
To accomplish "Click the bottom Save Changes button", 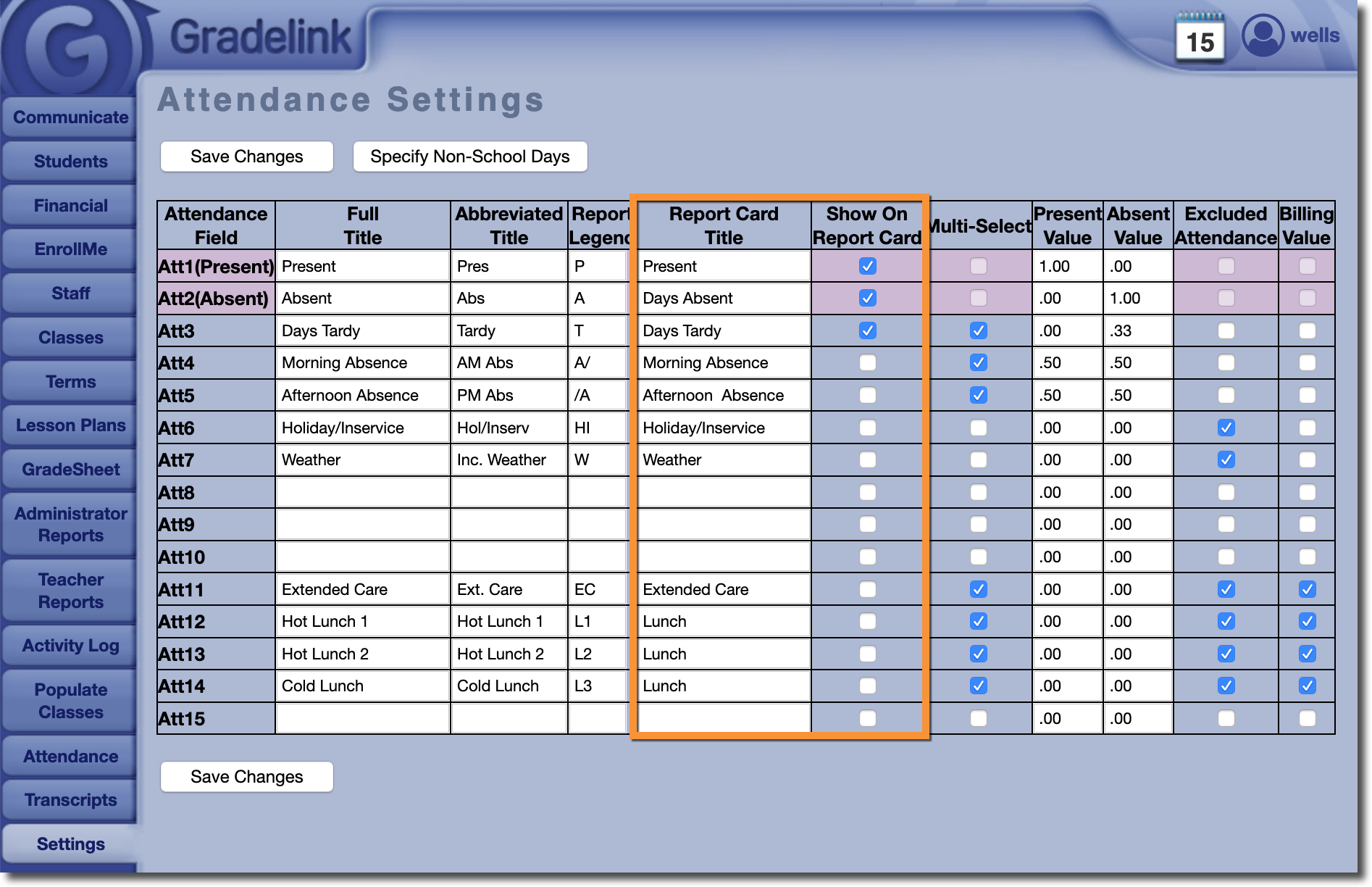I will [x=246, y=777].
